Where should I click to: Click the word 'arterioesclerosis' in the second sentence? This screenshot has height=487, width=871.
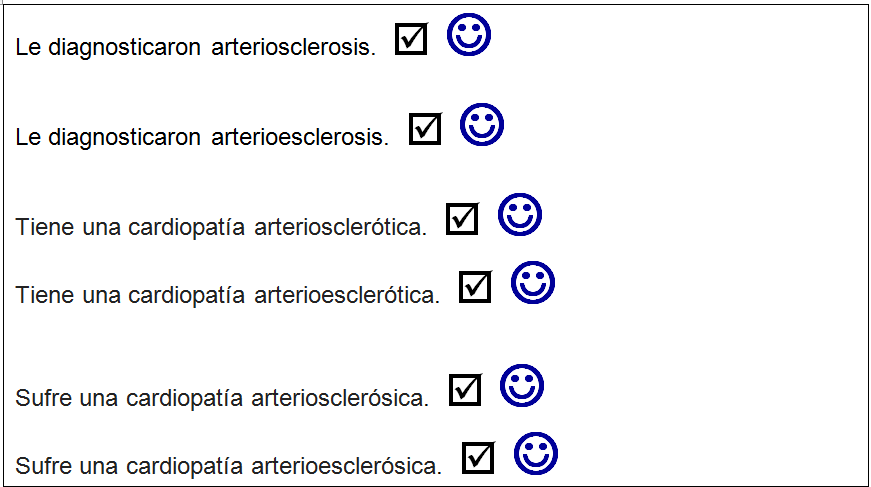[x=300, y=137]
